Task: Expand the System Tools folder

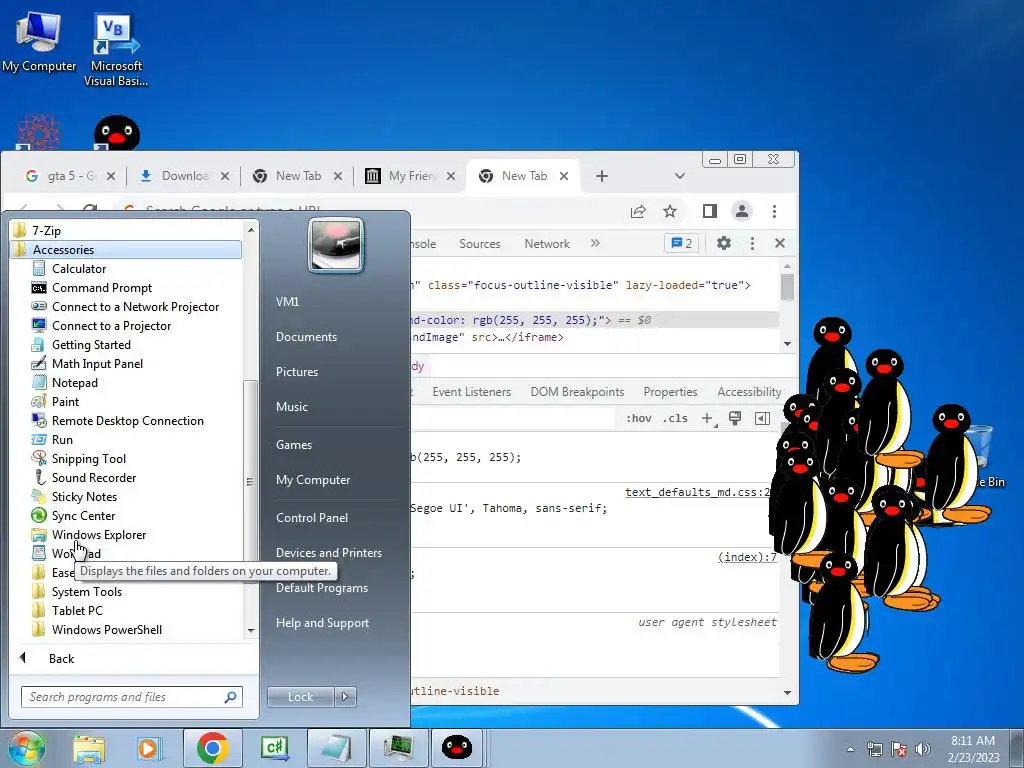Action: (x=86, y=591)
